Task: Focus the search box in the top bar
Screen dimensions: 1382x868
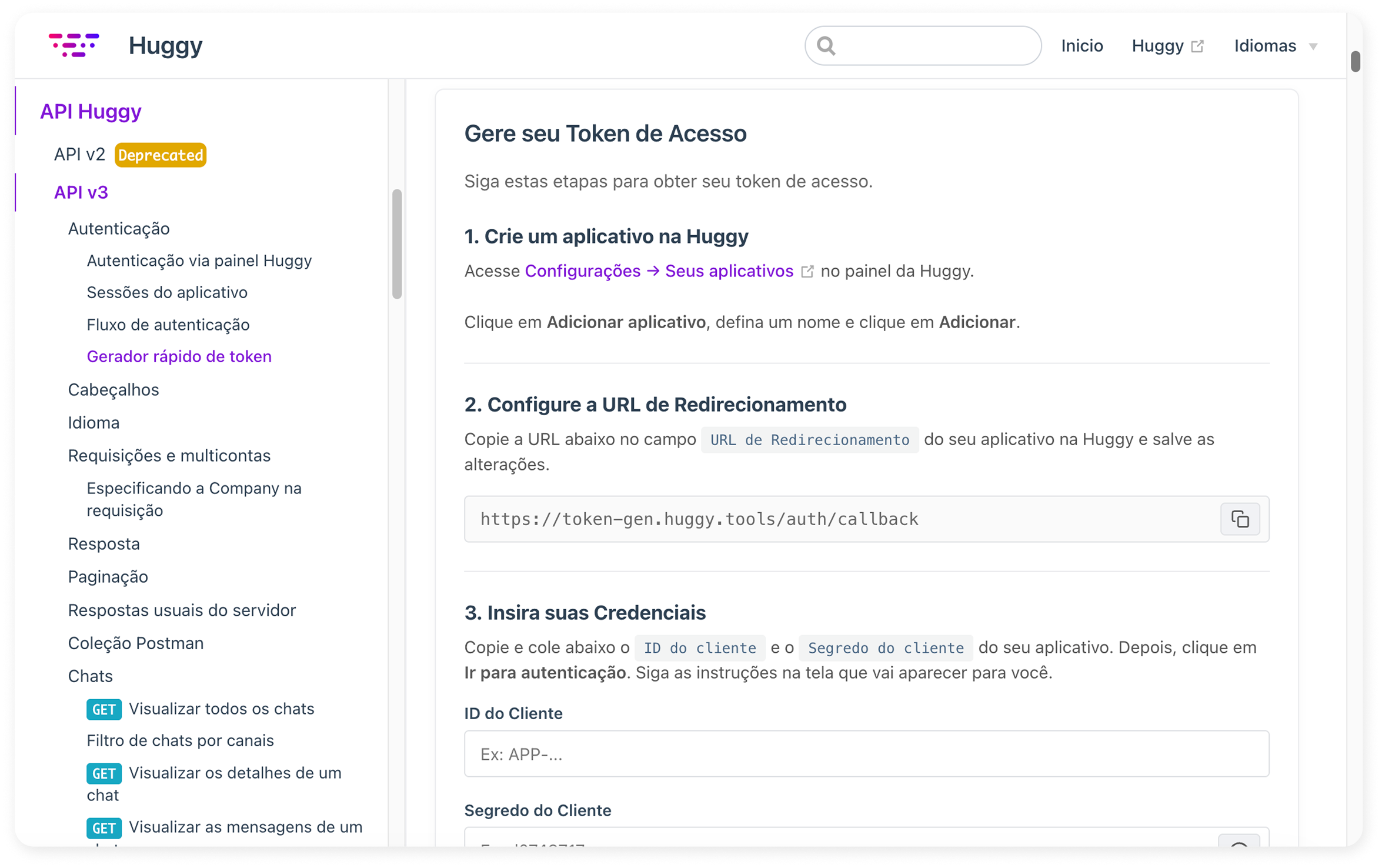Action: pyautogui.click(x=922, y=45)
